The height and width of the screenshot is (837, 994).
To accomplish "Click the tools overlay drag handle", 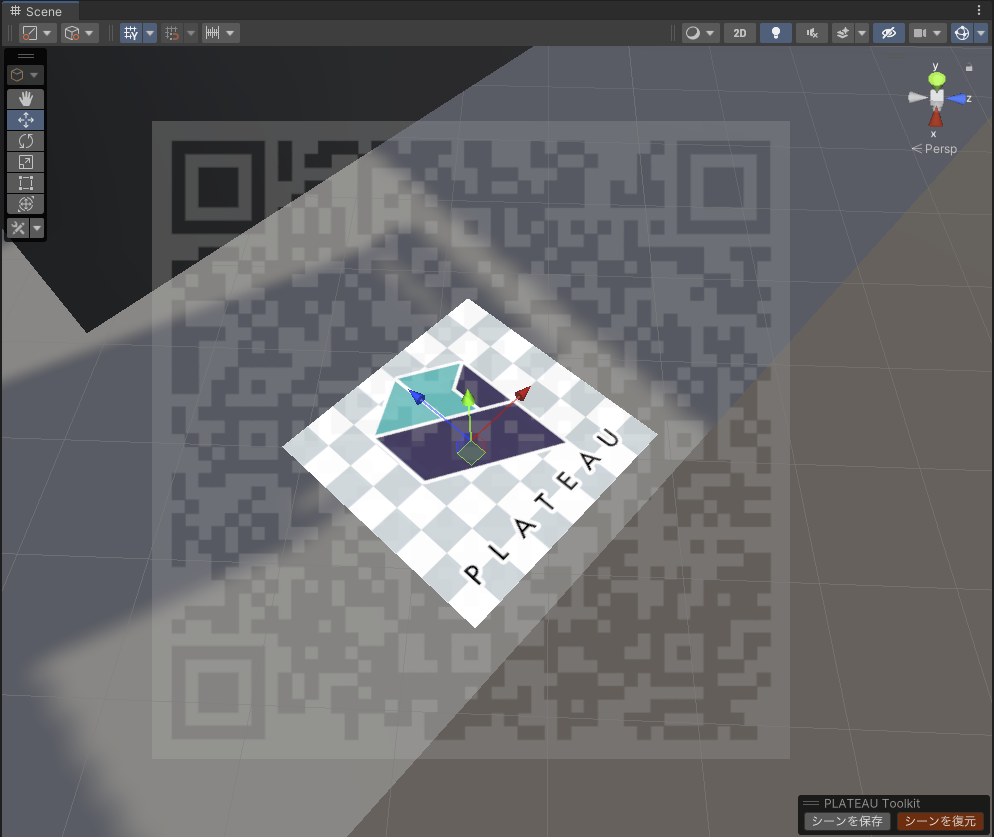I will point(26,56).
